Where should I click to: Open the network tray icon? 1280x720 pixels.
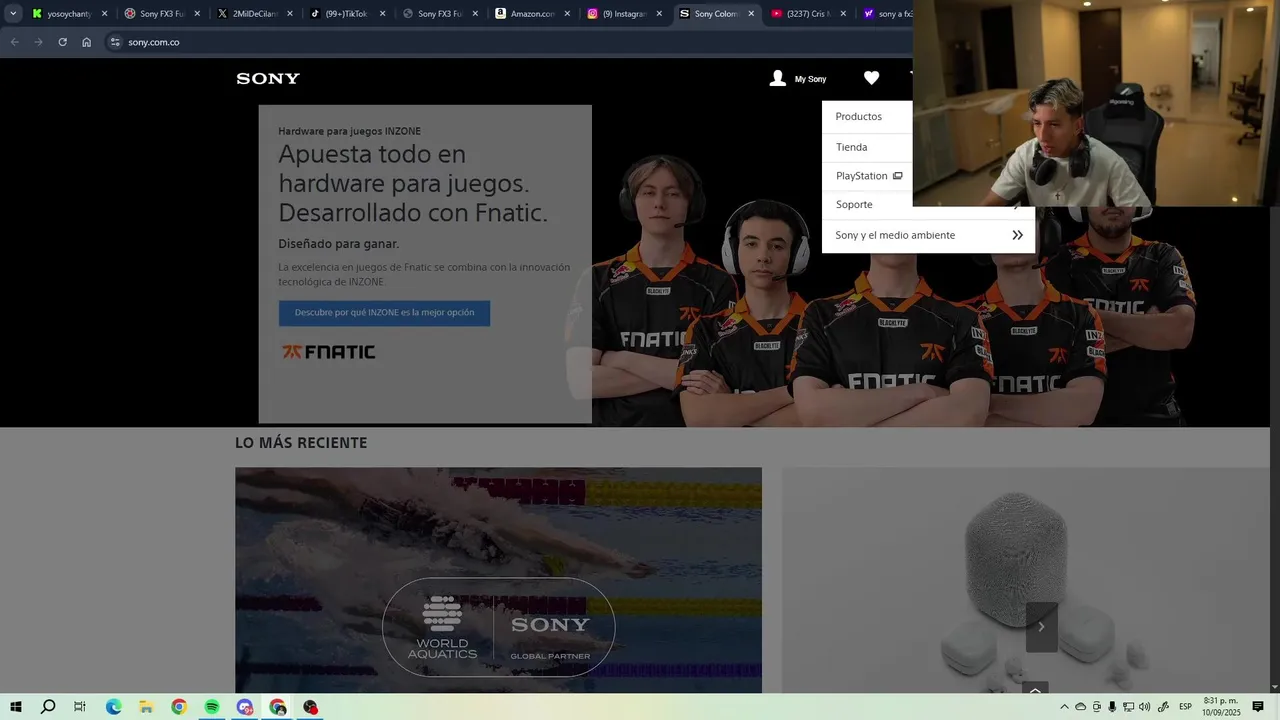coord(1128,707)
